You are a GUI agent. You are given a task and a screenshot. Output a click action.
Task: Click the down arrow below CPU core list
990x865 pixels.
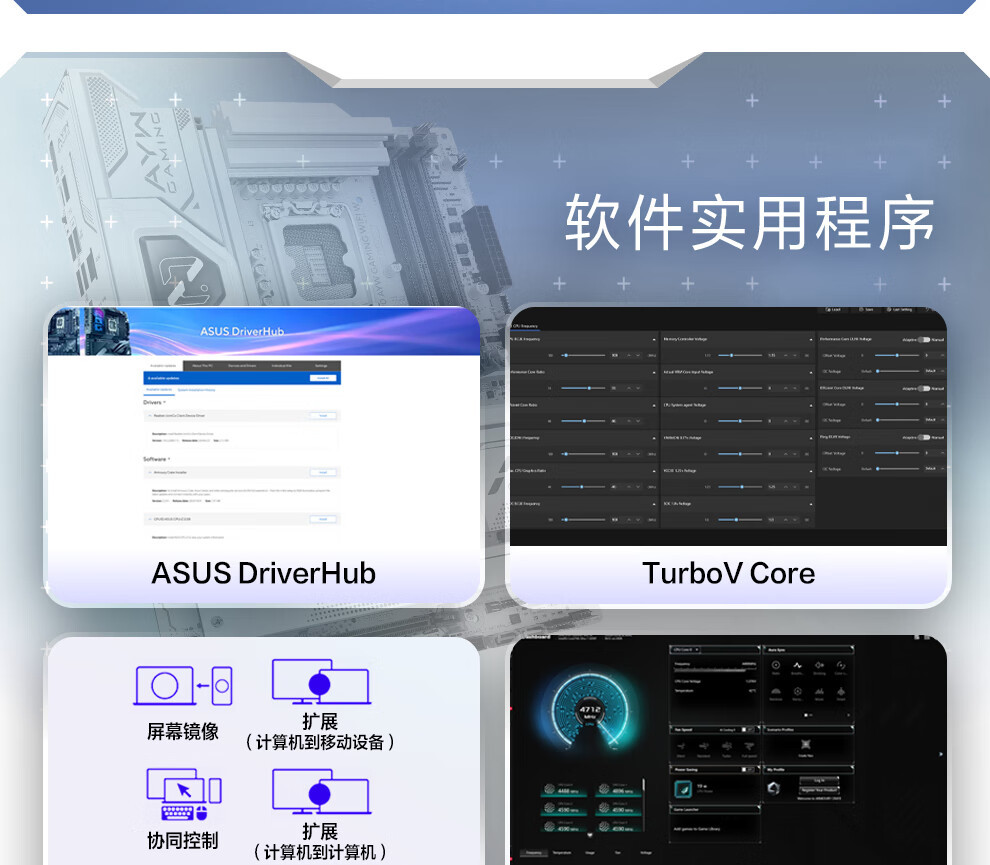590,835
